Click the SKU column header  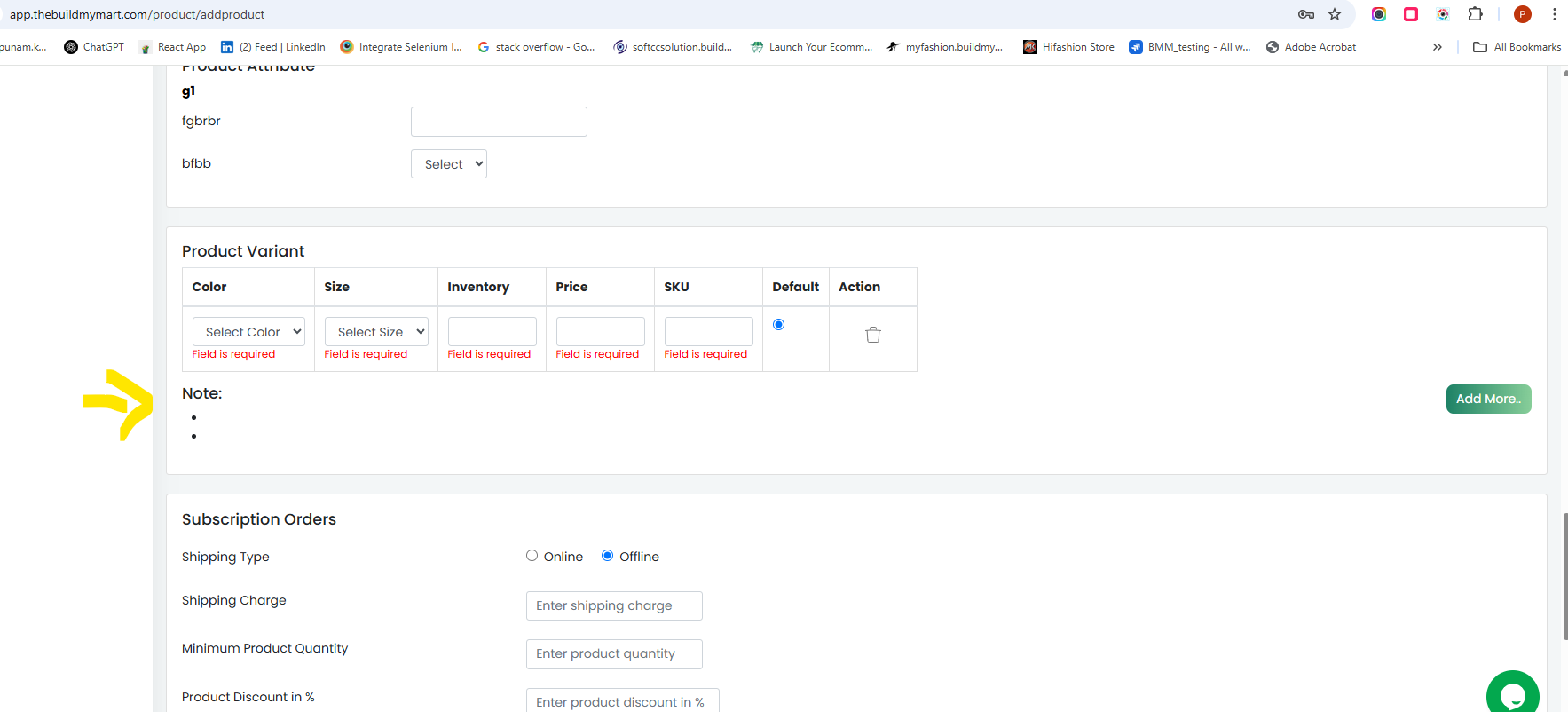click(x=676, y=287)
